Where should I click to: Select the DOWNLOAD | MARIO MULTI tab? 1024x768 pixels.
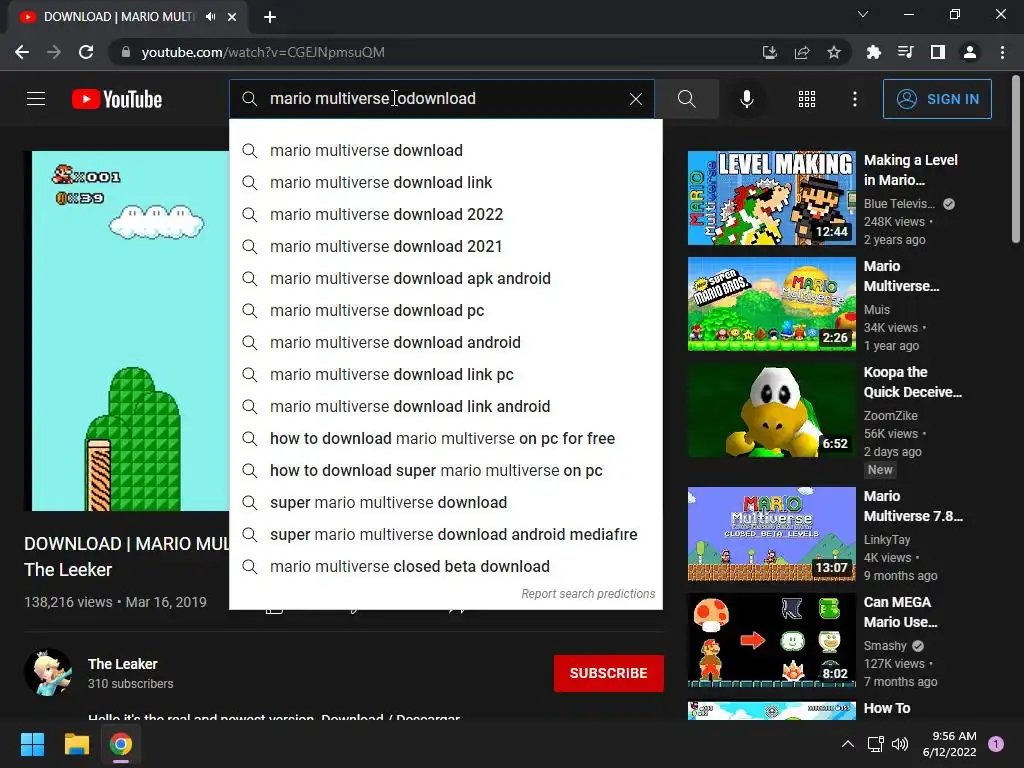coord(128,17)
